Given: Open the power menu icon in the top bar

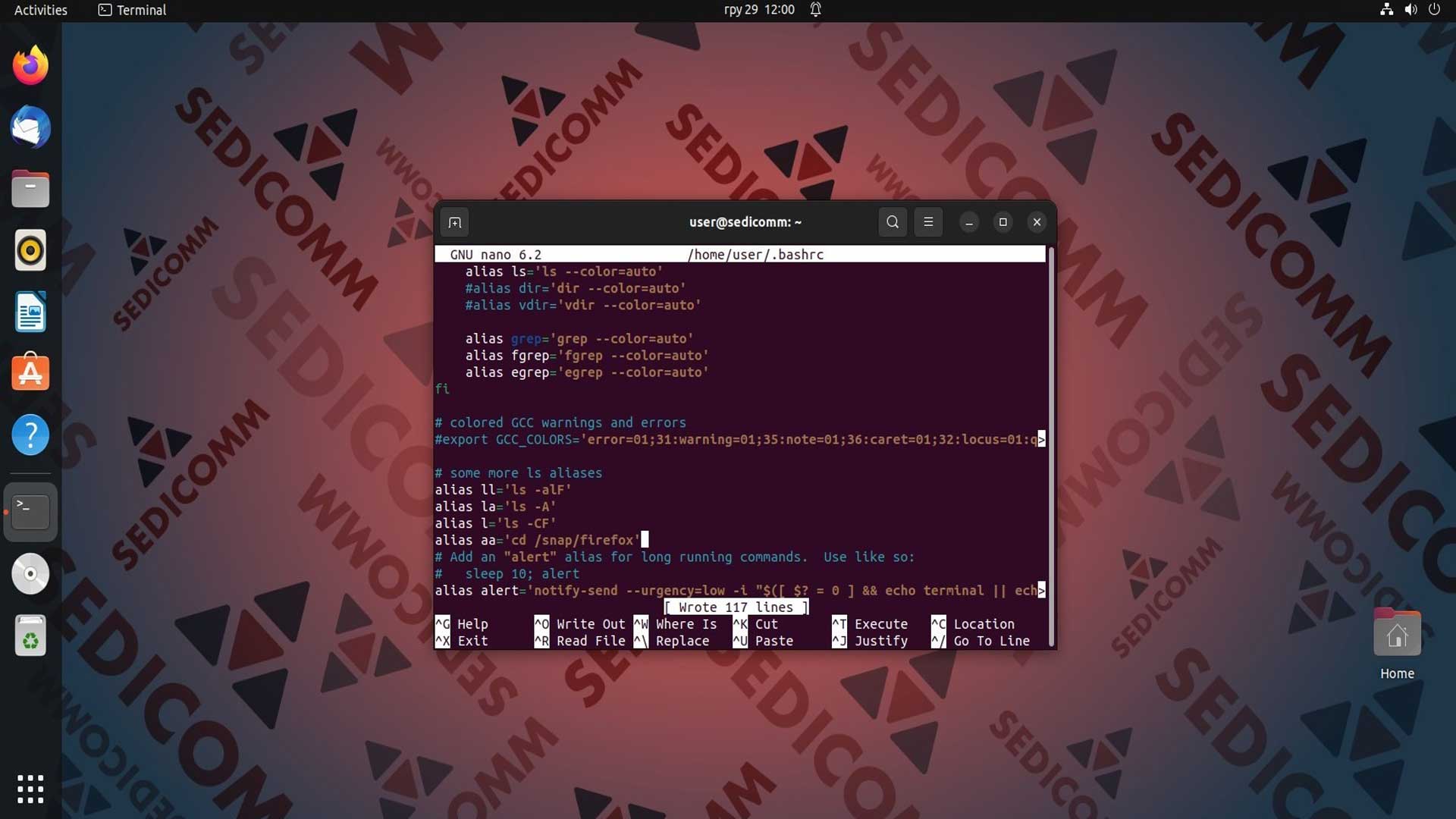Looking at the screenshot, I should (x=1434, y=10).
